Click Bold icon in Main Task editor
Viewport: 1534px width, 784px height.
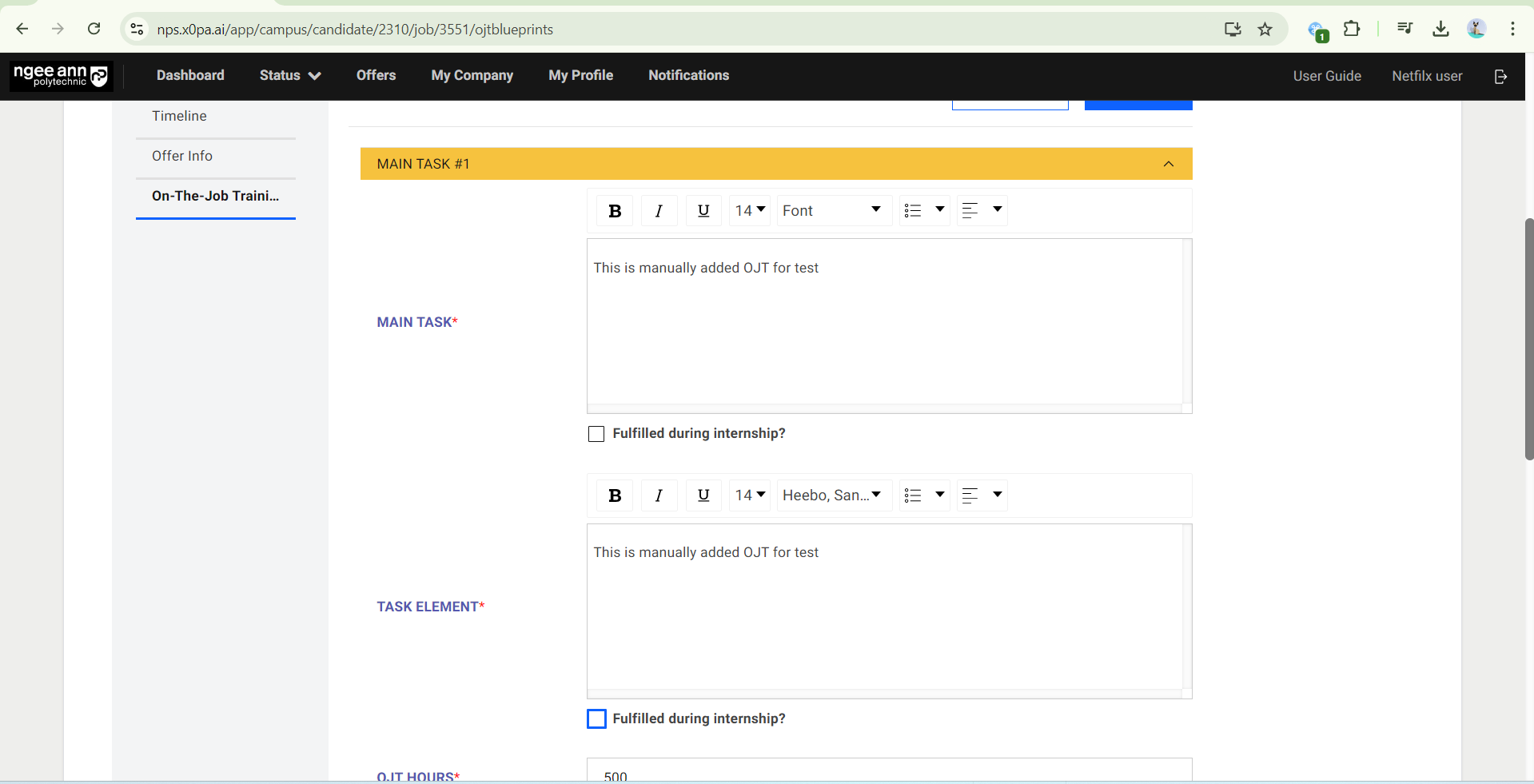coord(615,211)
